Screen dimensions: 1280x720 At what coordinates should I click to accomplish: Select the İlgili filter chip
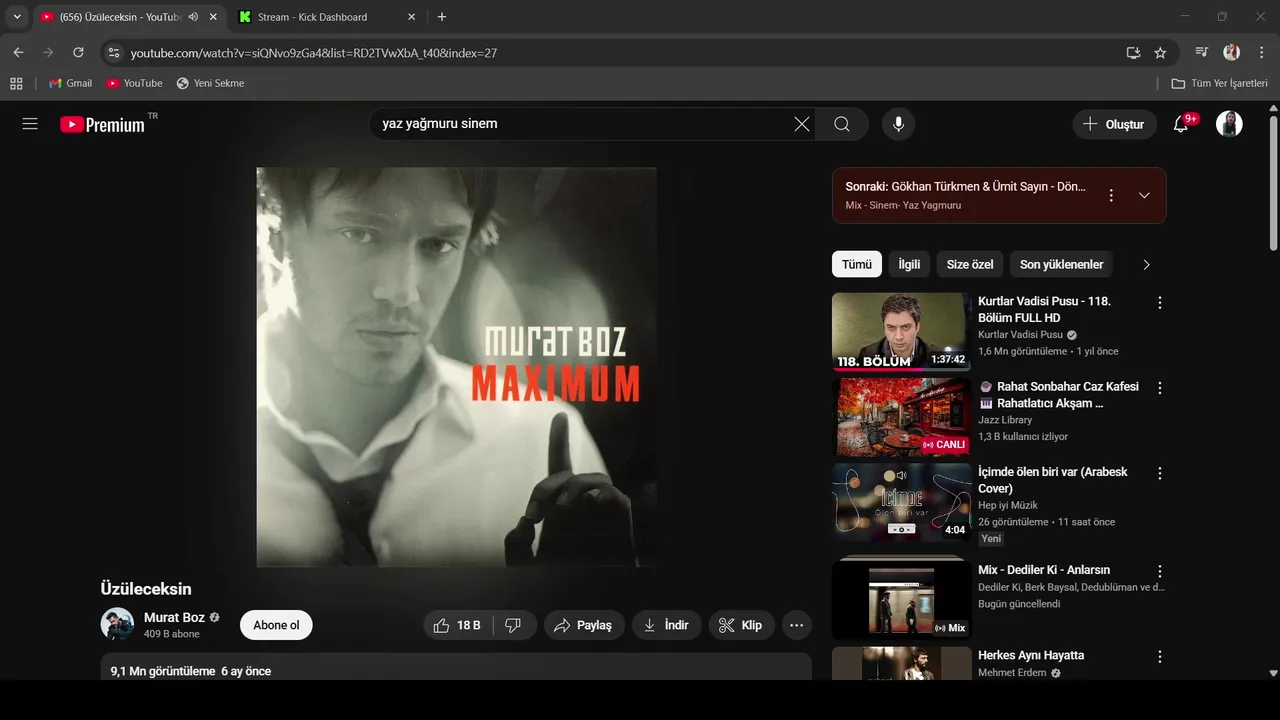tap(909, 264)
